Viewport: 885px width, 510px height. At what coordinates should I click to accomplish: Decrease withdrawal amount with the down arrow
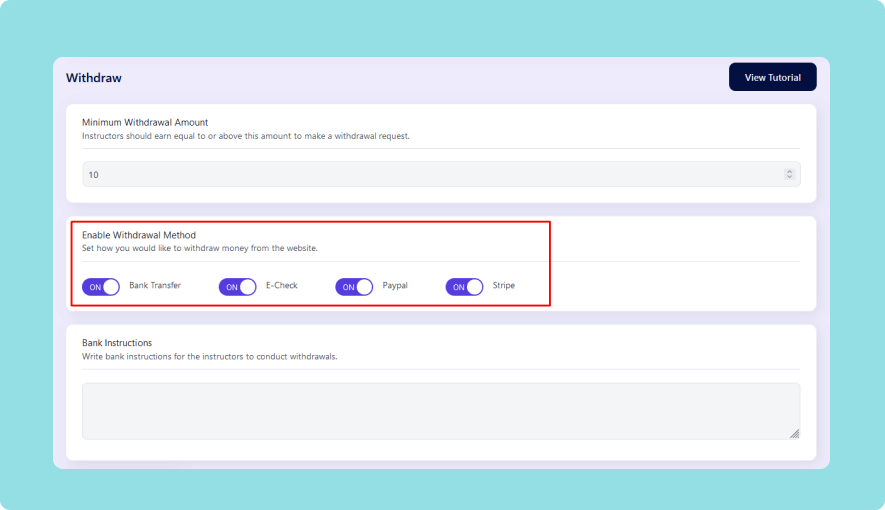[x=789, y=178]
